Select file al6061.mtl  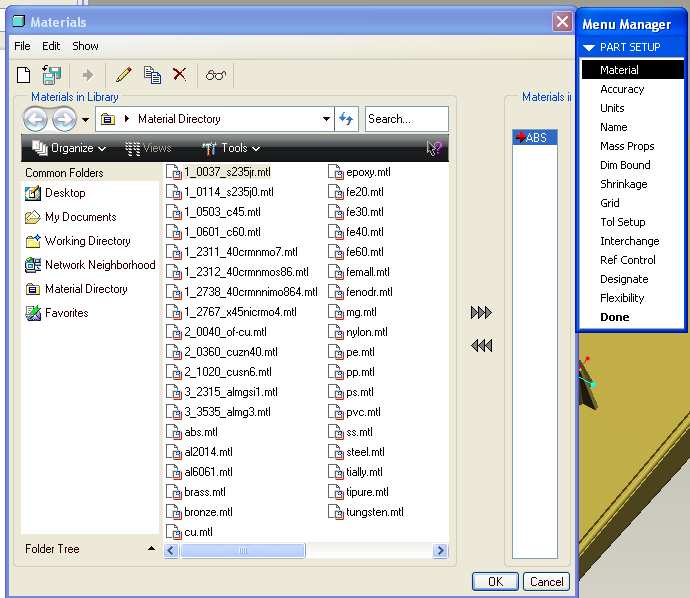200,472
